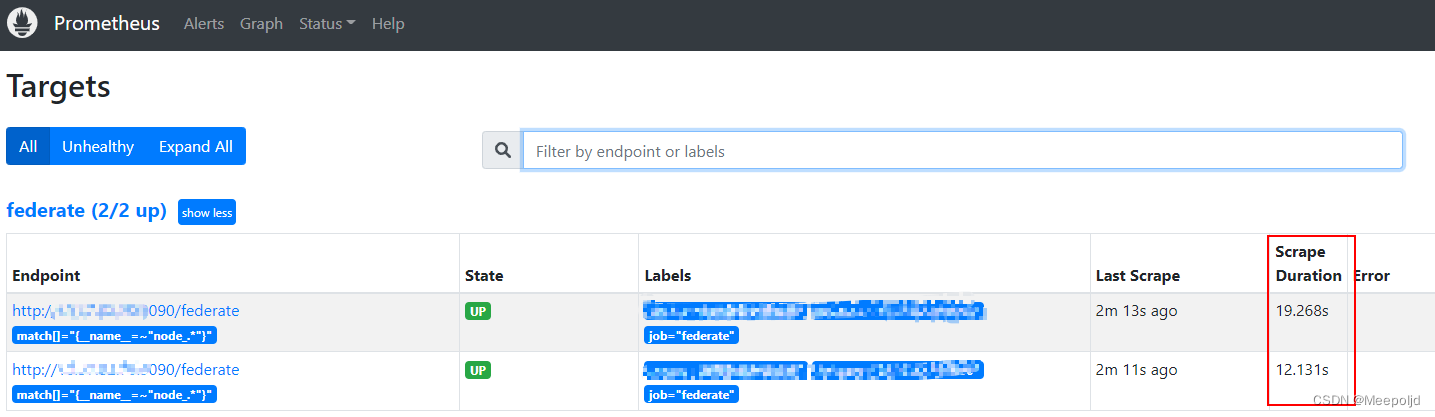Click first row job="federate" label badge
The image size is (1435, 417).
691,336
